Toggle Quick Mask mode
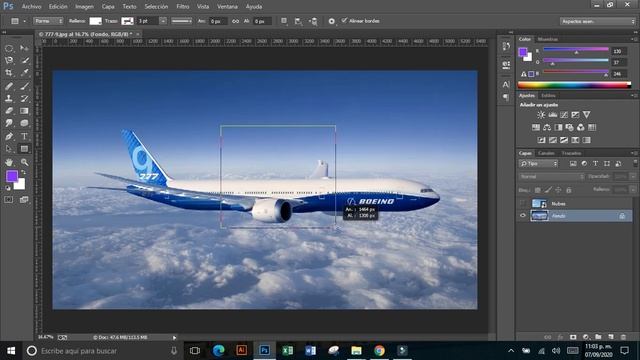Image resolution: width=640 pixels, height=360 pixels. [x=9, y=200]
